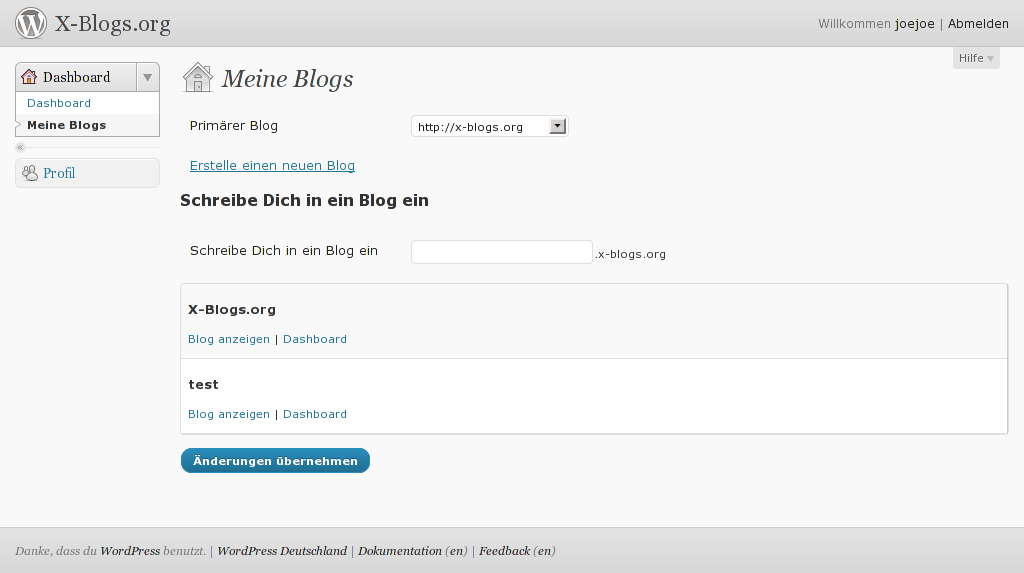Click the Meine Blogs page title
Screen dimensions: 1024x573
(x=287, y=79)
